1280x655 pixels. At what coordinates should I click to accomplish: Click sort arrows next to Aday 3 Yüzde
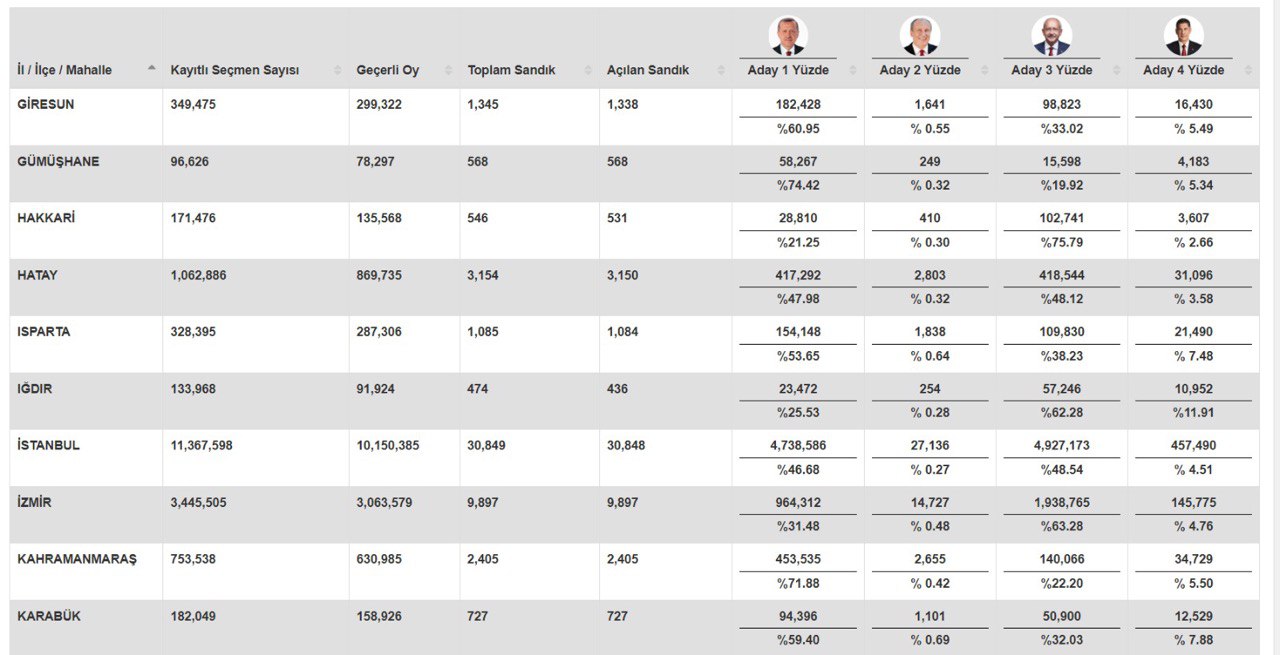[1117, 70]
